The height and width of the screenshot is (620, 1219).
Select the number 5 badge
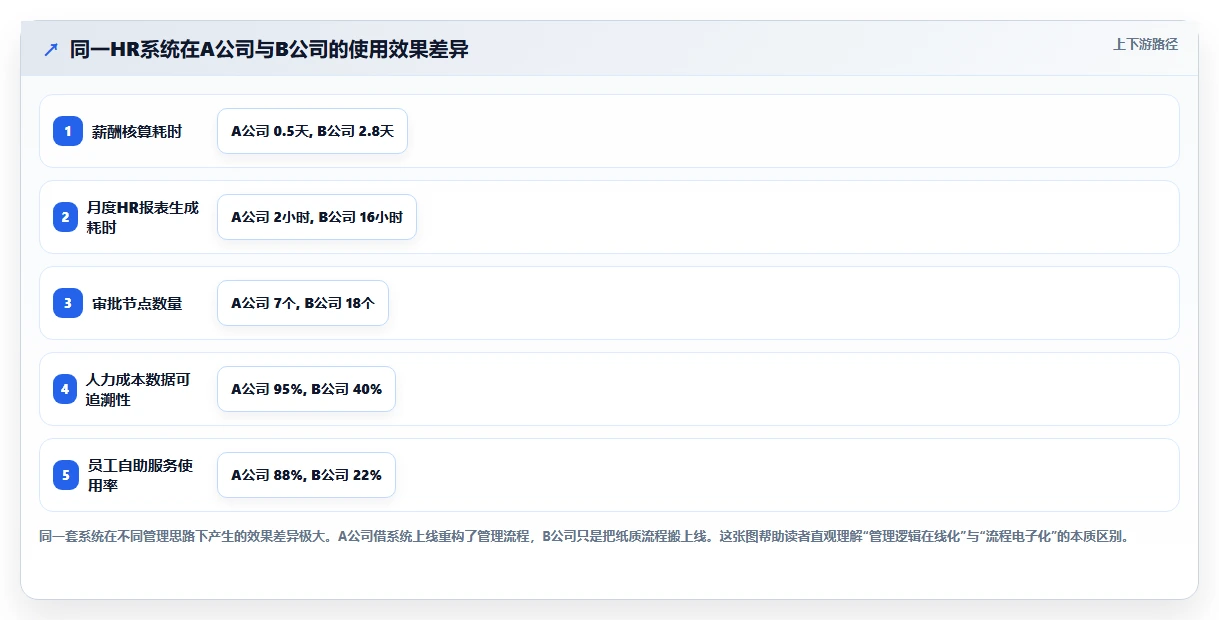tap(66, 475)
